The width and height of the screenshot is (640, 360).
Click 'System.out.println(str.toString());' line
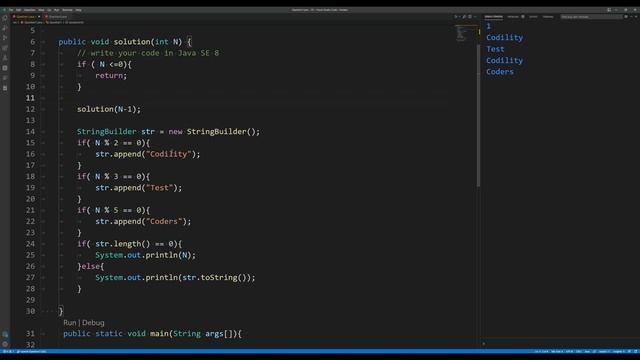[x=175, y=278]
